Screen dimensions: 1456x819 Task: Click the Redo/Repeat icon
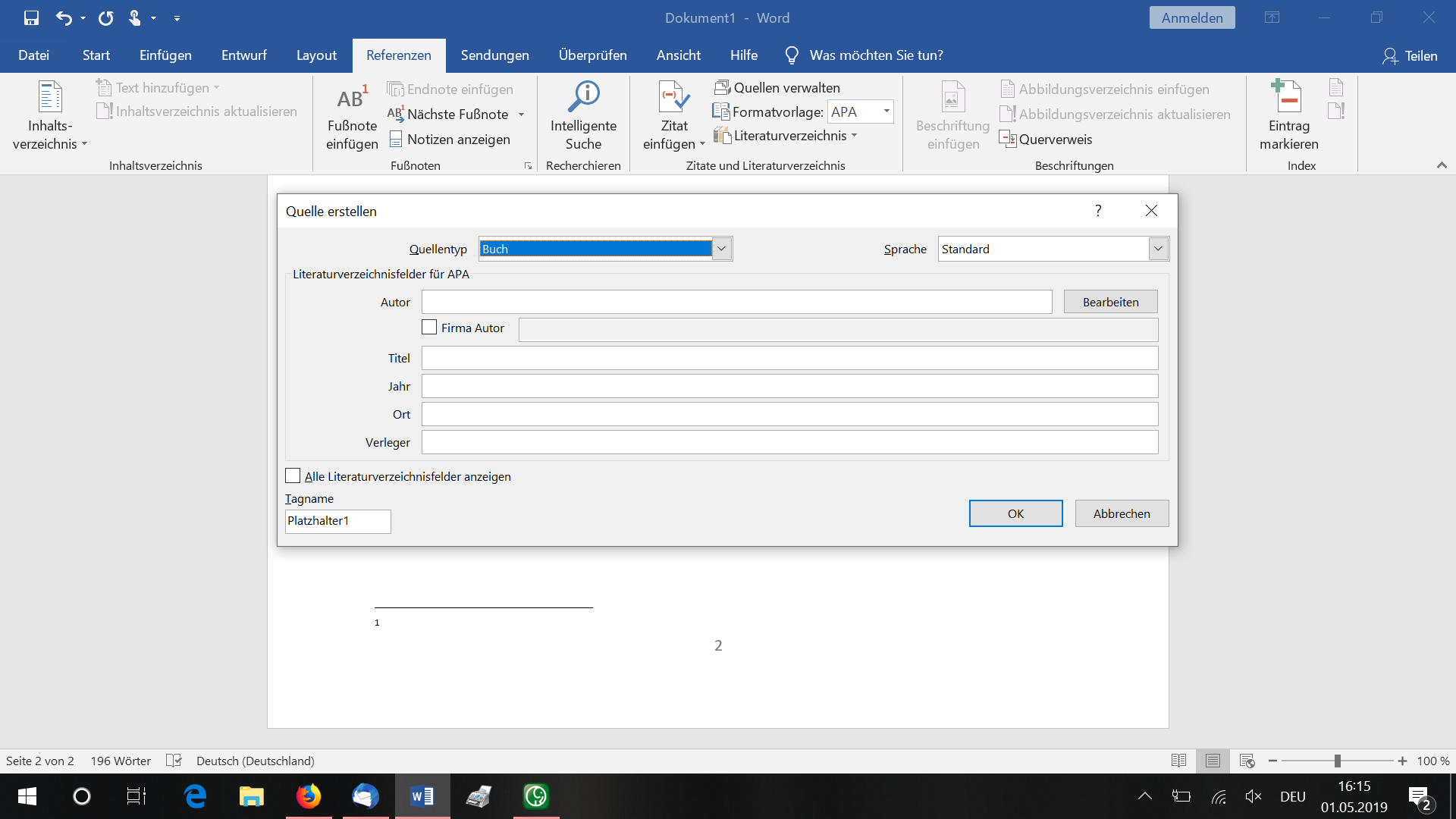pos(105,17)
